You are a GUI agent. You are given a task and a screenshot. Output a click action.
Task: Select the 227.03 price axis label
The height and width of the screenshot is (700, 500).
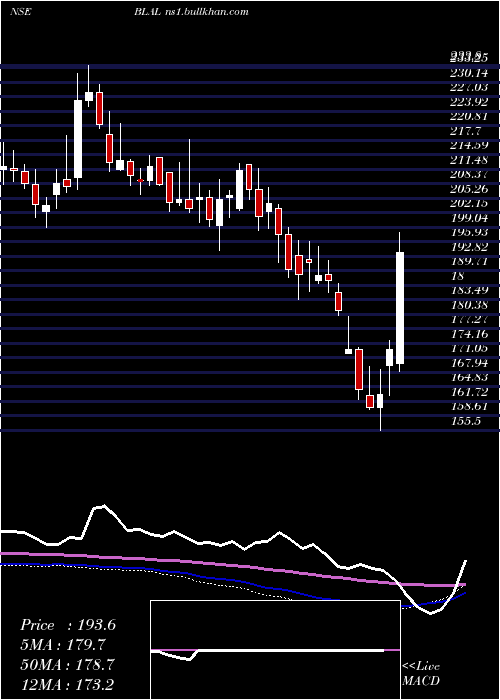point(469,87)
